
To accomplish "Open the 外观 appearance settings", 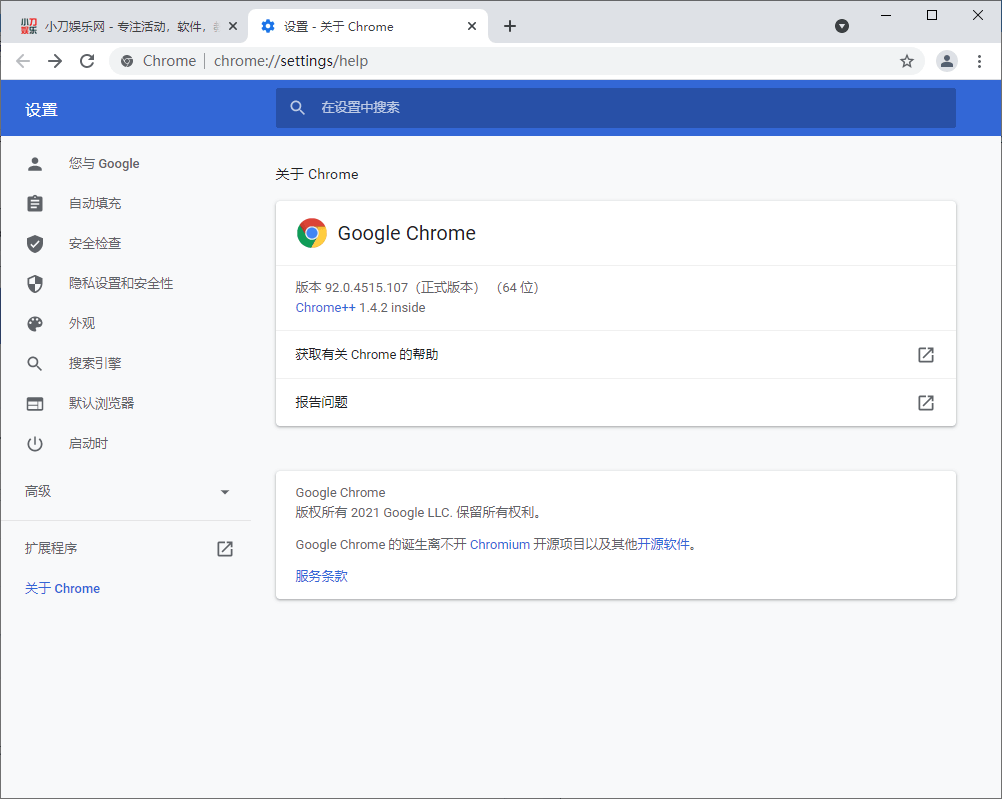I will tap(82, 324).
